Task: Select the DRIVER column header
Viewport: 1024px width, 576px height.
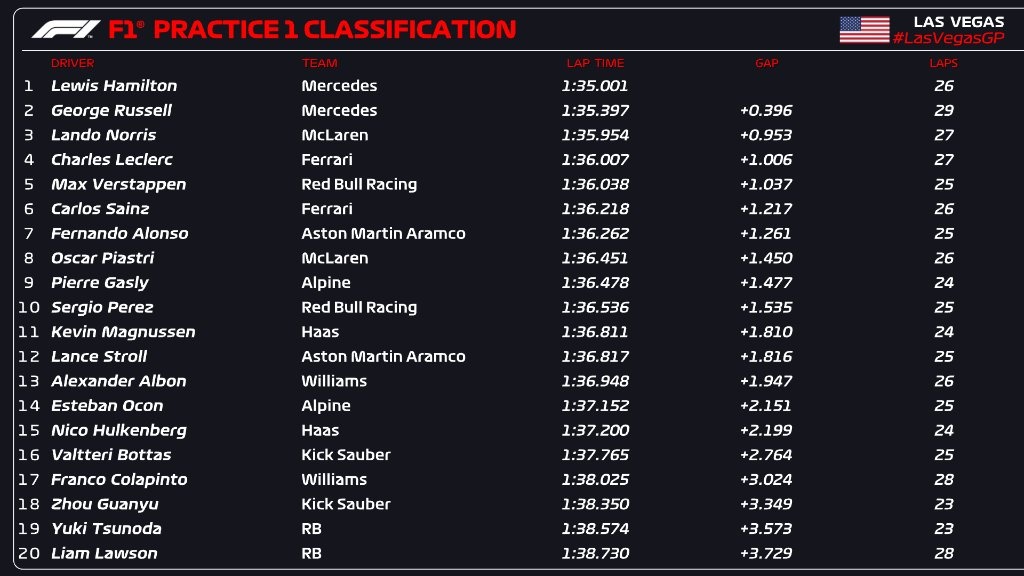Action: pyautogui.click(x=72, y=63)
